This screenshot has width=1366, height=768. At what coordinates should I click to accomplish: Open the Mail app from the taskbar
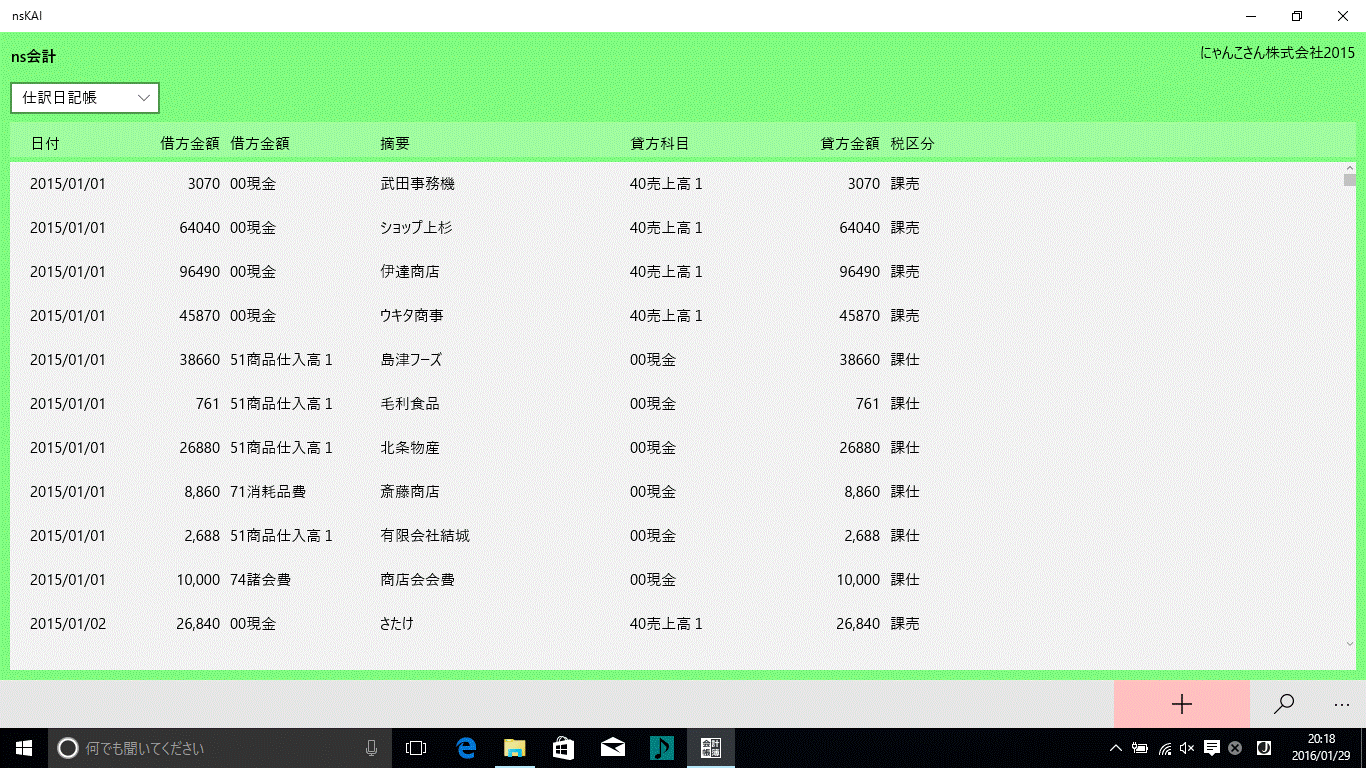pyautogui.click(x=613, y=748)
